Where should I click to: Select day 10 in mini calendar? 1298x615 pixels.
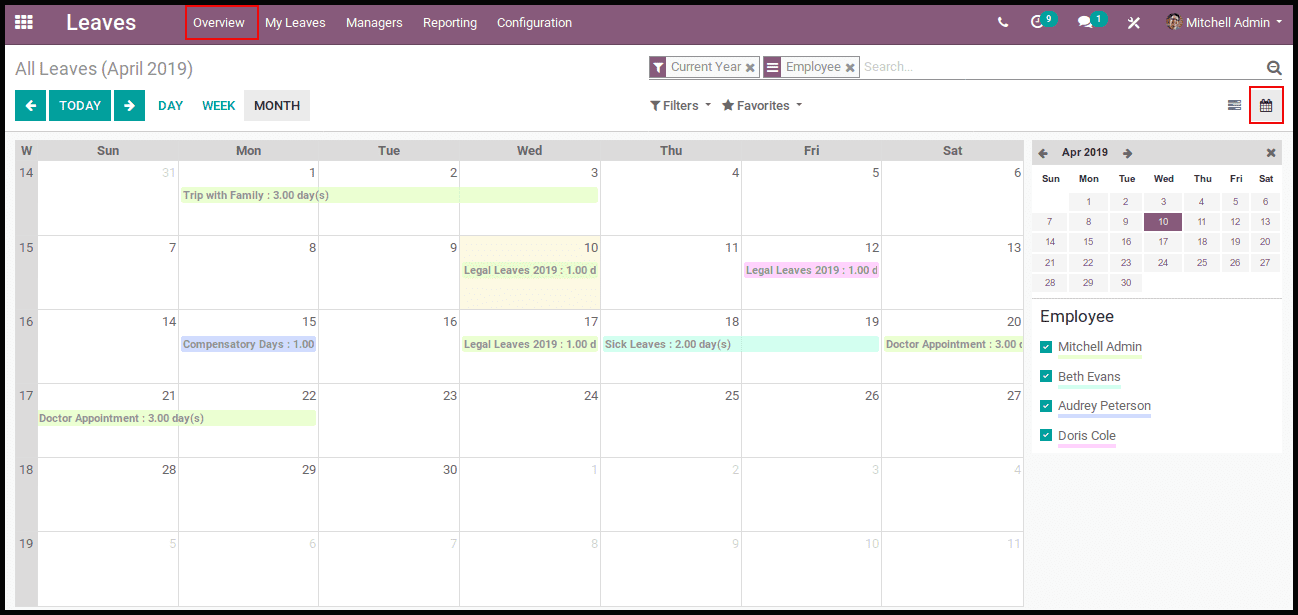click(x=1163, y=222)
